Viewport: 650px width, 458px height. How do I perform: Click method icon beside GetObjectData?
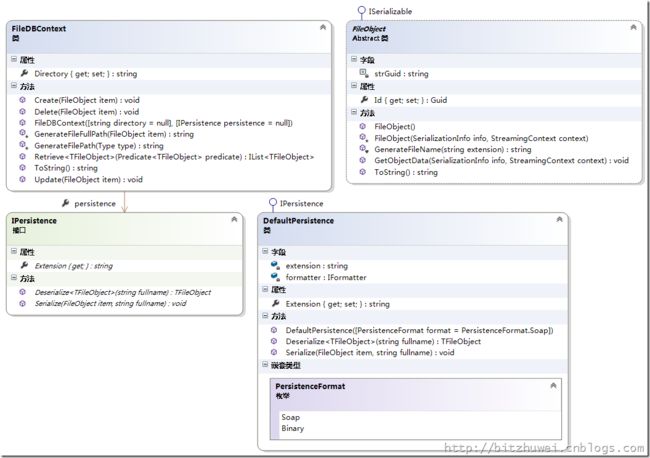tap(363, 160)
